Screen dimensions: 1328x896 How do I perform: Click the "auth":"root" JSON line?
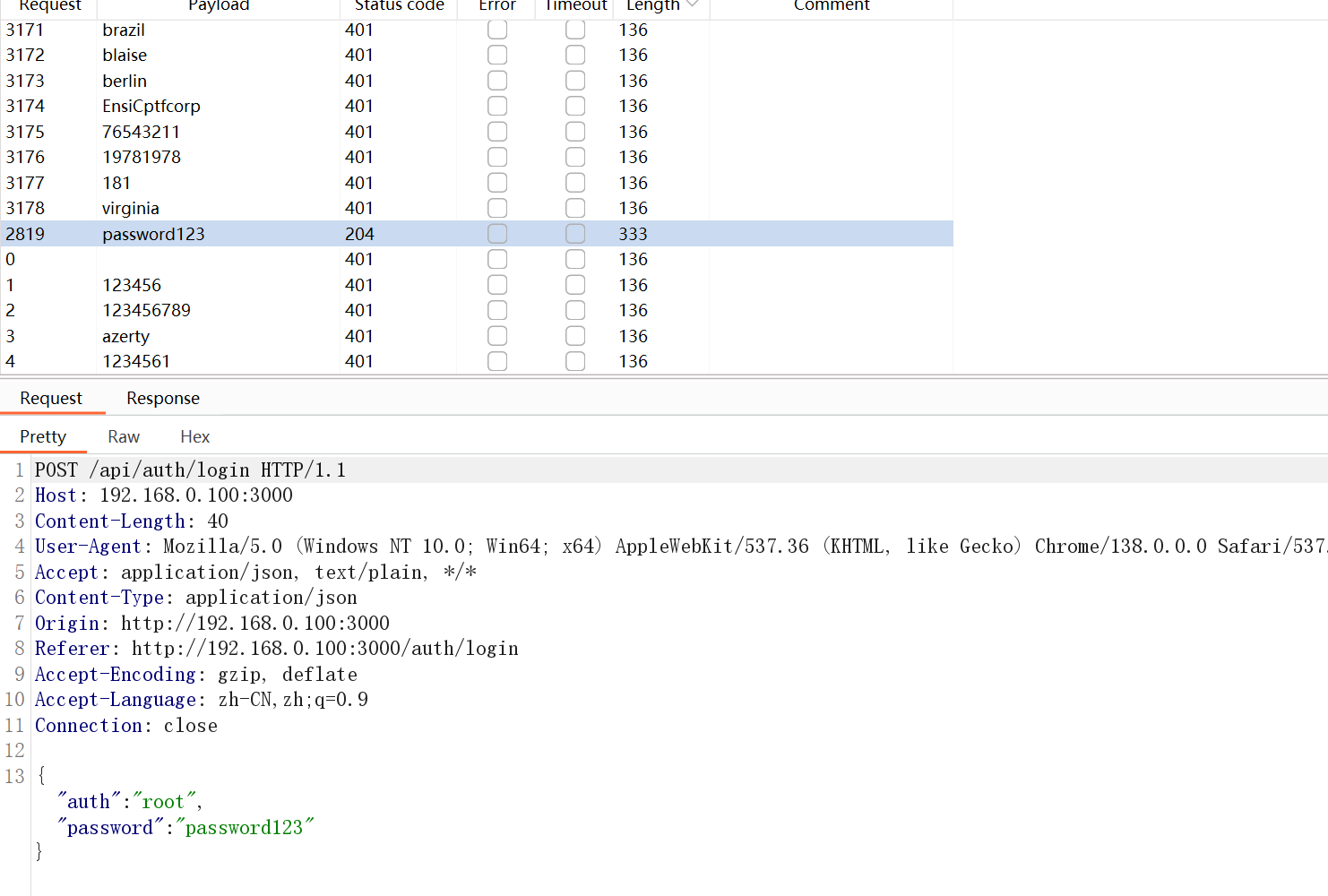coord(130,802)
